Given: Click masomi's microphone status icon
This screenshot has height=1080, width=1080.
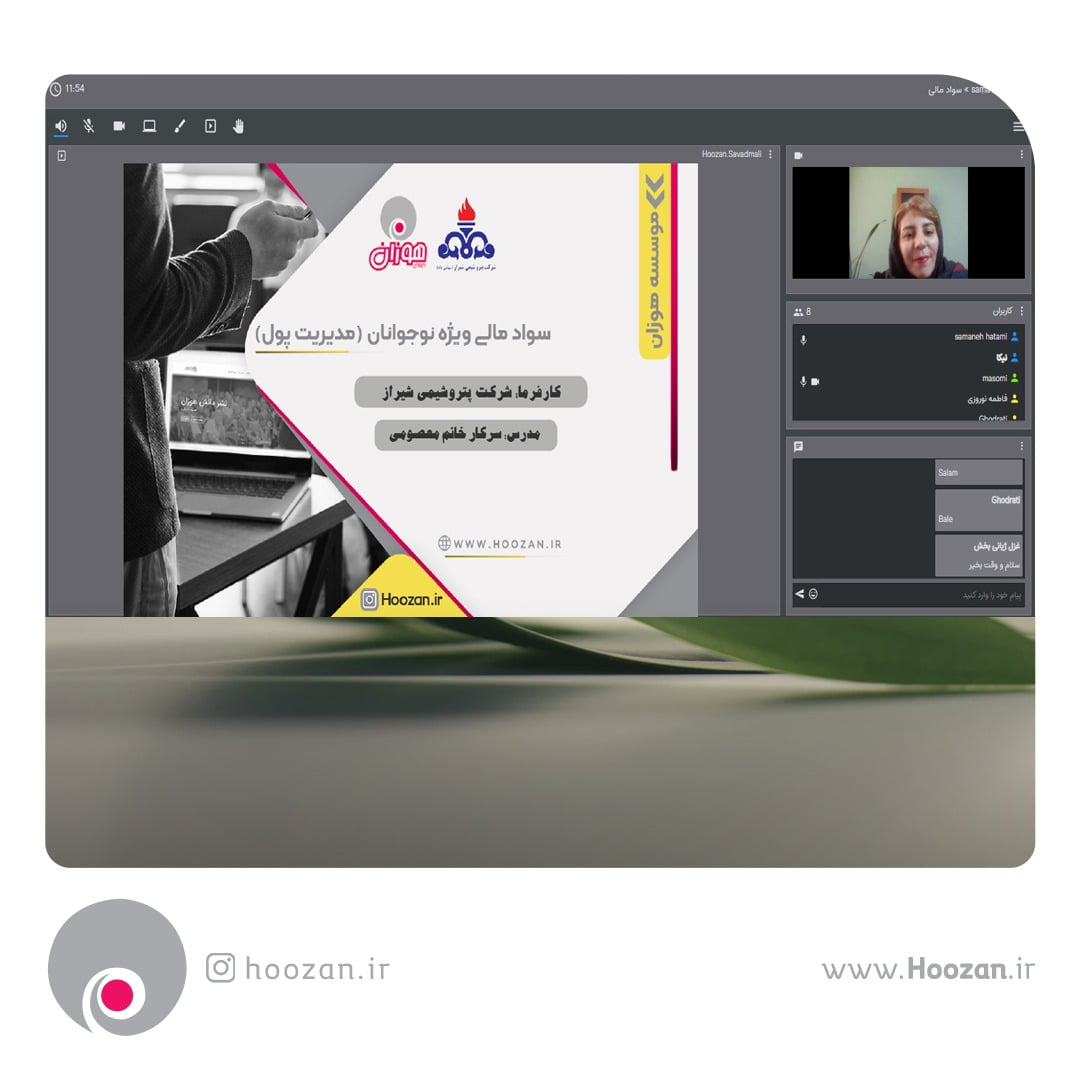Looking at the screenshot, I should point(803,382).
